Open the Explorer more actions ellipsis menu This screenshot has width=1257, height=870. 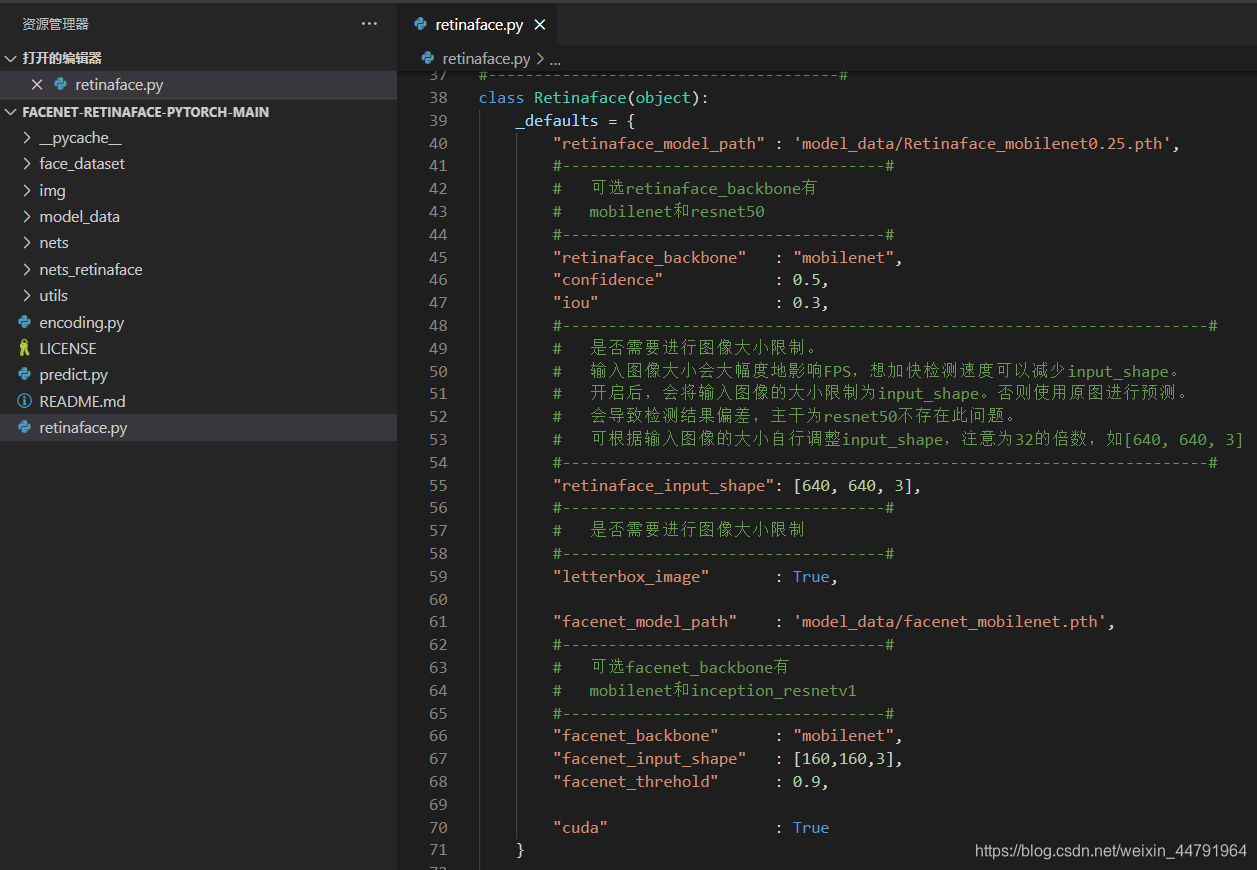369,24
